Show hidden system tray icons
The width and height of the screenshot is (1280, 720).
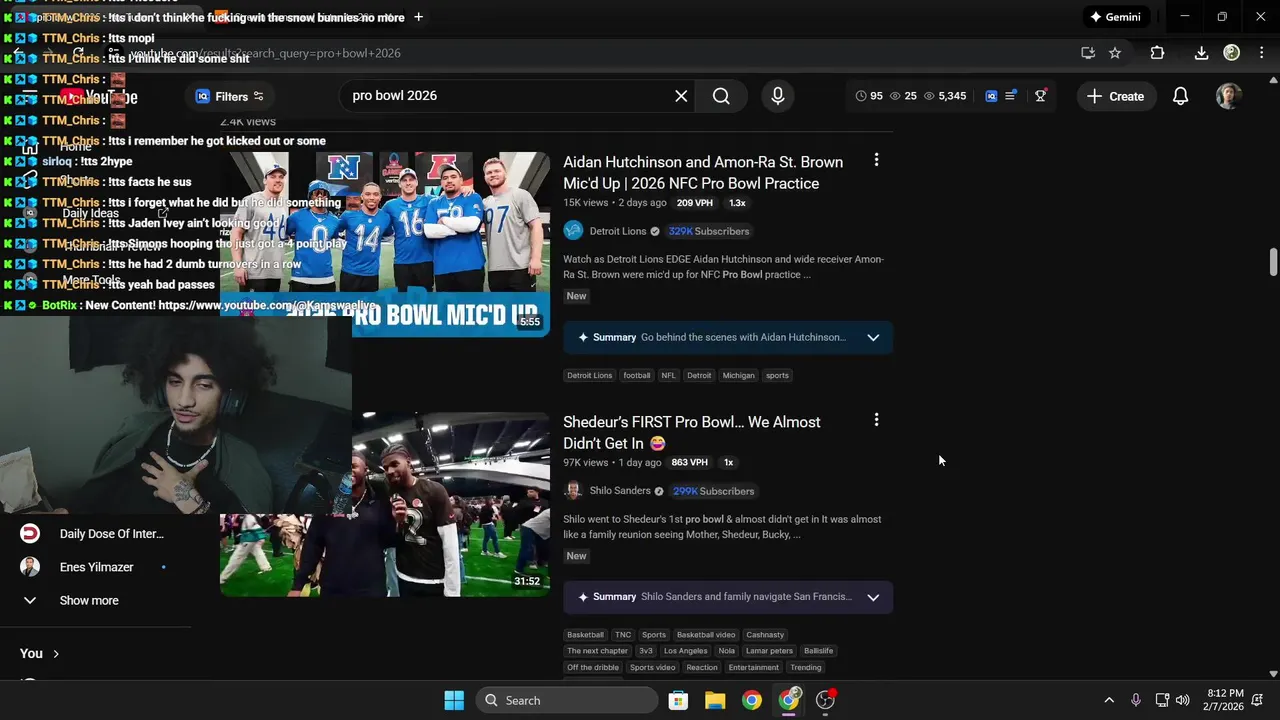coord(1108,700)
